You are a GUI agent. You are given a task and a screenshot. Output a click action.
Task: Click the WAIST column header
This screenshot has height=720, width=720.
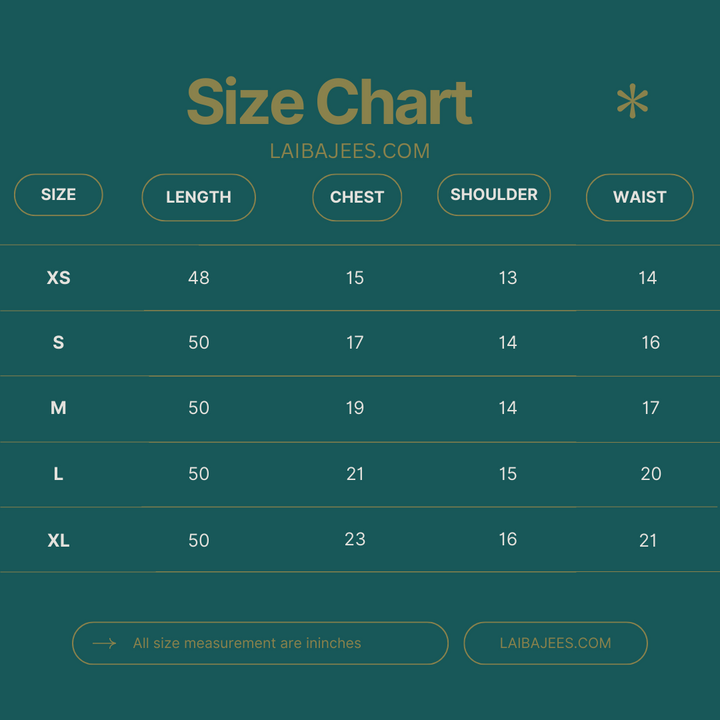(x=640, y=197)
